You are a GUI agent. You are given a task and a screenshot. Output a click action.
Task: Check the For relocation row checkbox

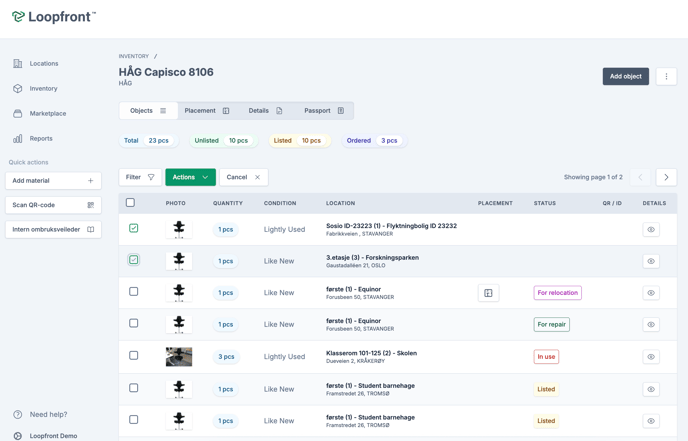(133, 291)
